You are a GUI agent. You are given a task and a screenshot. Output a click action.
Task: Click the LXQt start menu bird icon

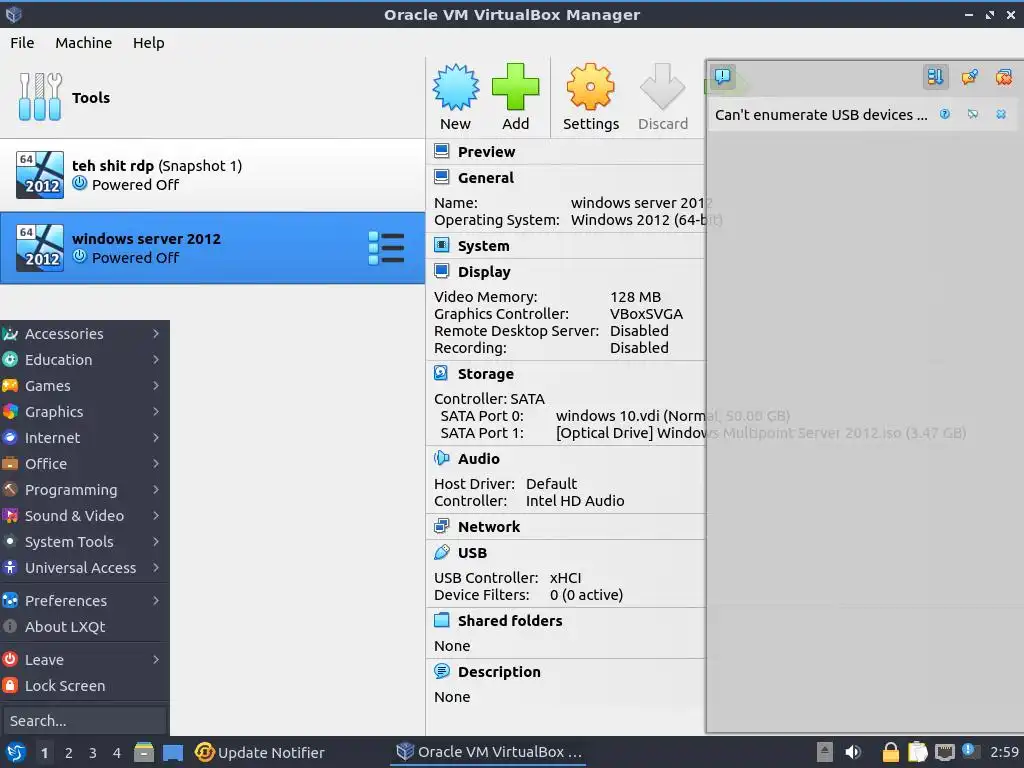click(16, 752)
